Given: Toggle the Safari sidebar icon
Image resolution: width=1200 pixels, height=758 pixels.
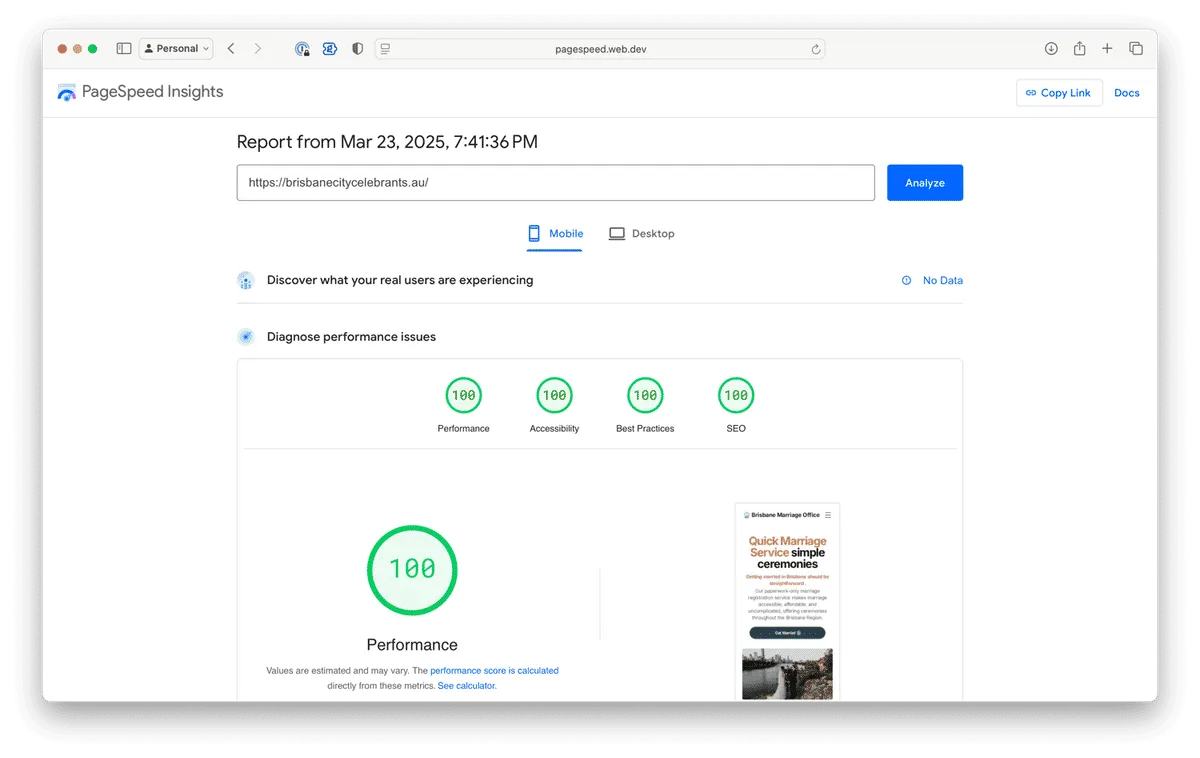Looking at the screenshot, I should click(124, 48).
